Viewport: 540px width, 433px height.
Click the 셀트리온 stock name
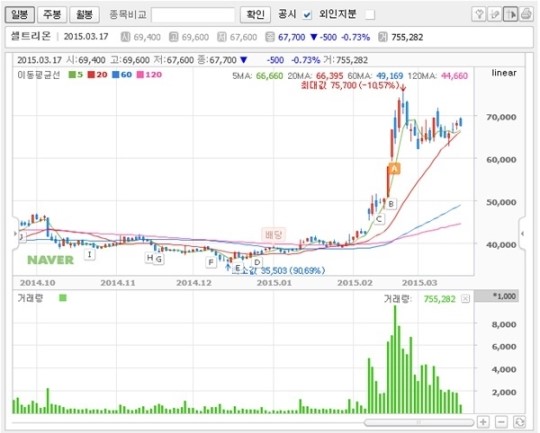(31, 36)
